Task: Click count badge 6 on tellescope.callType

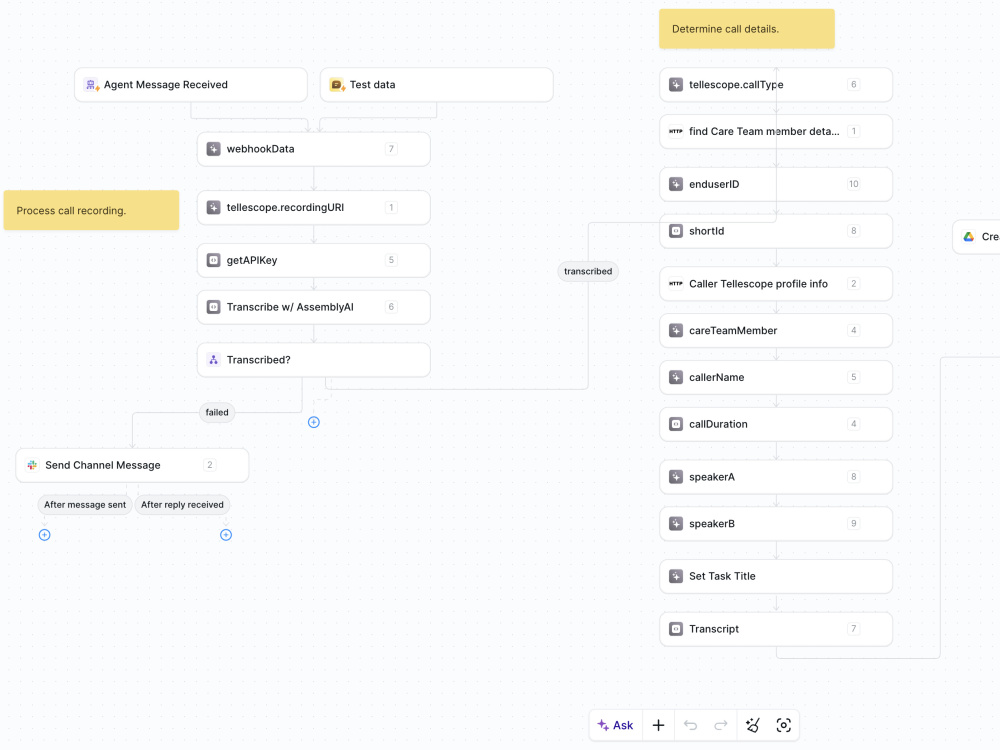Action: [x=853, y=85]
